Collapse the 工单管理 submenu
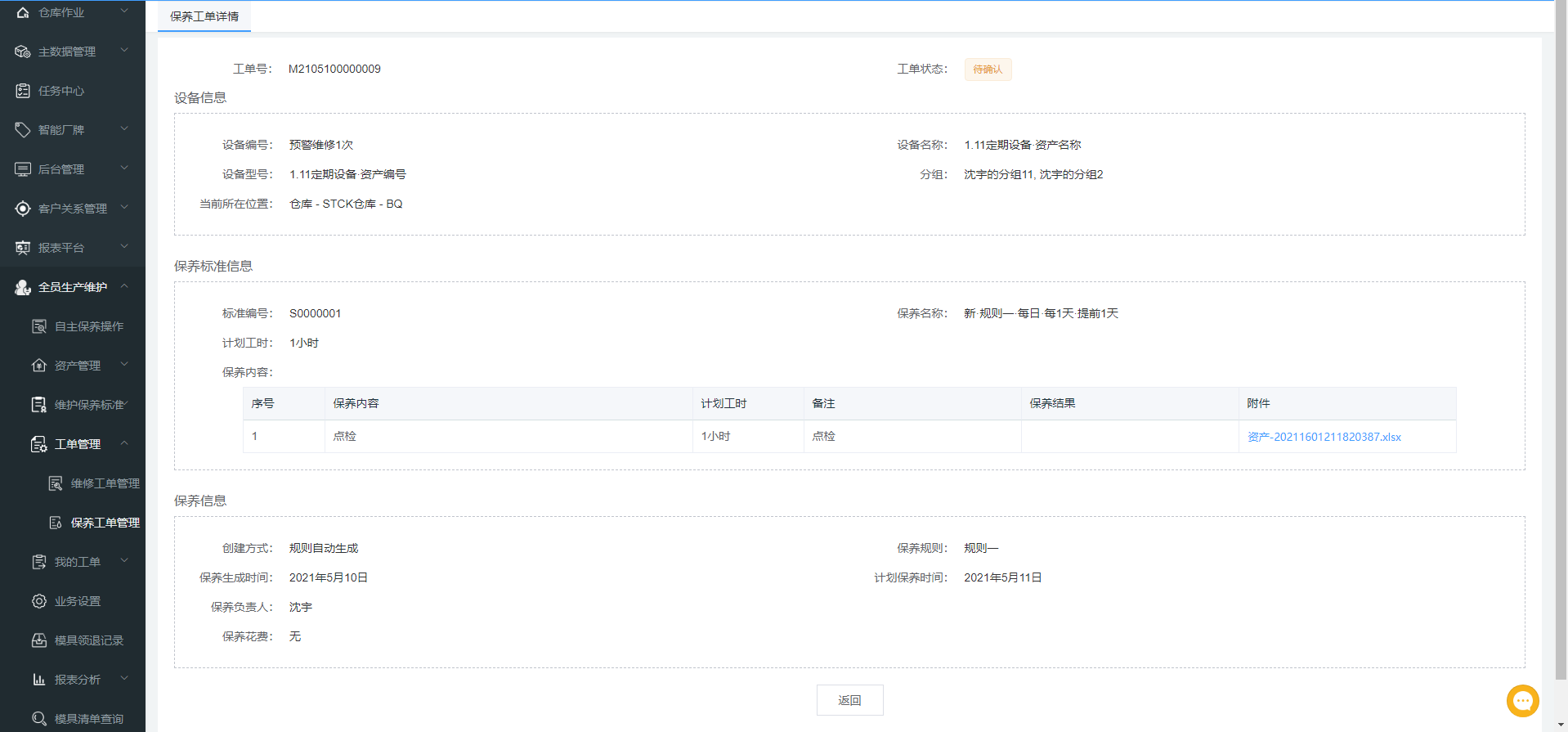Image resolution: width=1568 pixels, height=732 pixels. 124,443
